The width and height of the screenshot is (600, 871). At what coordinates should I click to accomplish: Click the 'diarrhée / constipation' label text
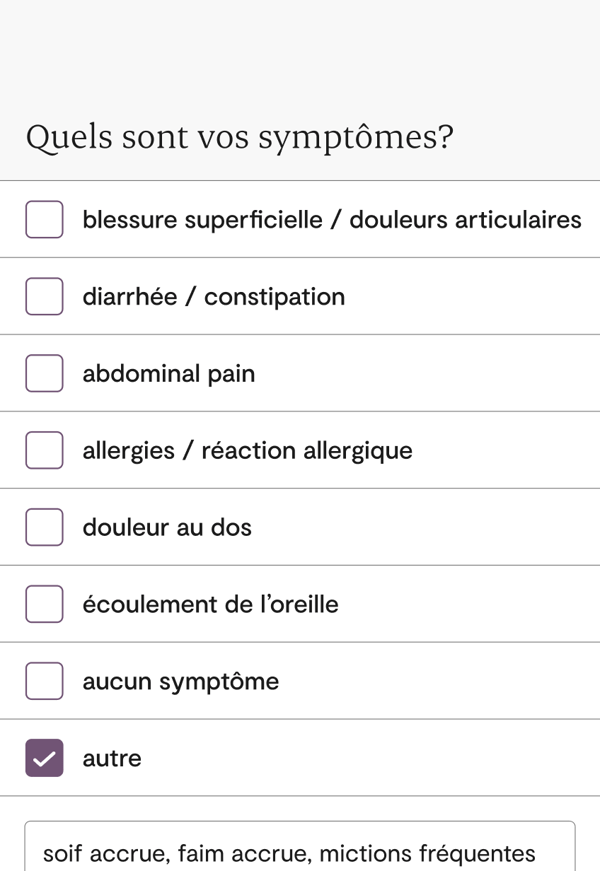click(x=213, y=297)
